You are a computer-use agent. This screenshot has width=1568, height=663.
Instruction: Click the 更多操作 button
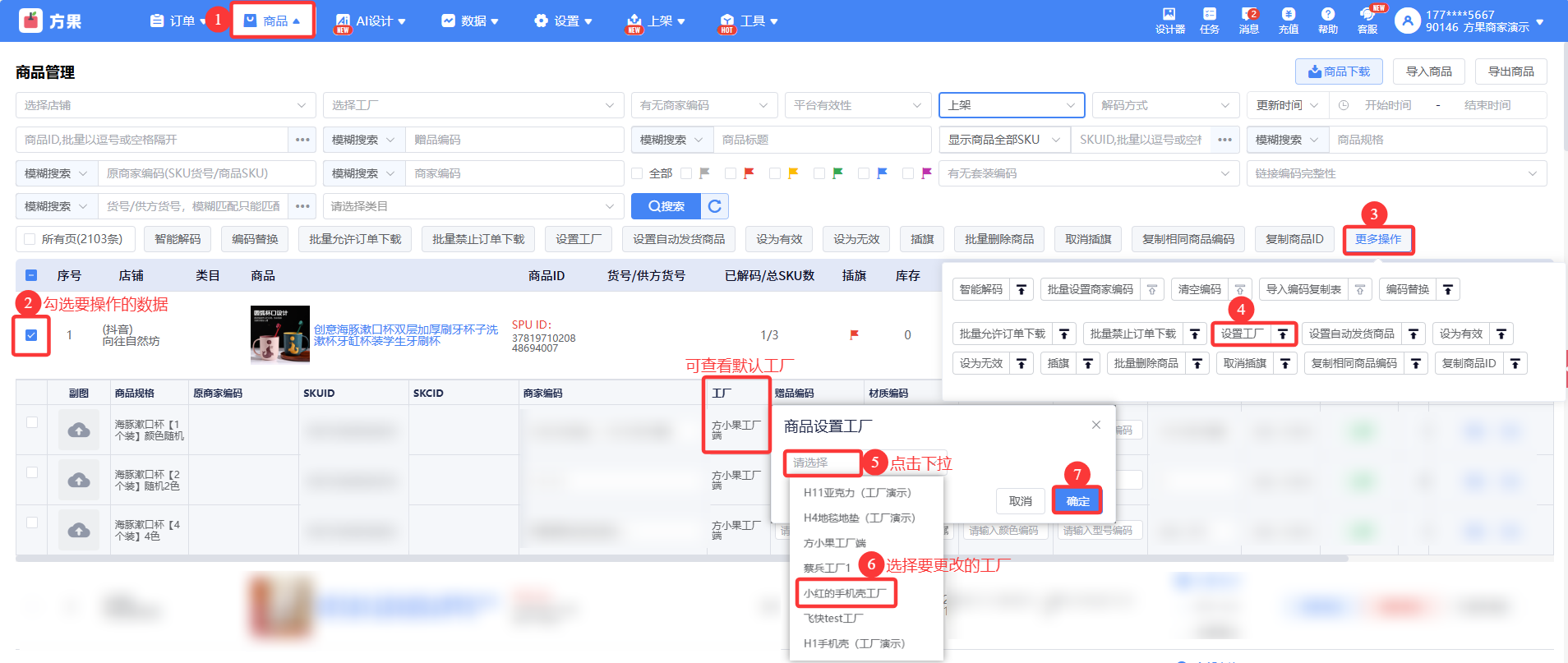(x=1378, y=239)
